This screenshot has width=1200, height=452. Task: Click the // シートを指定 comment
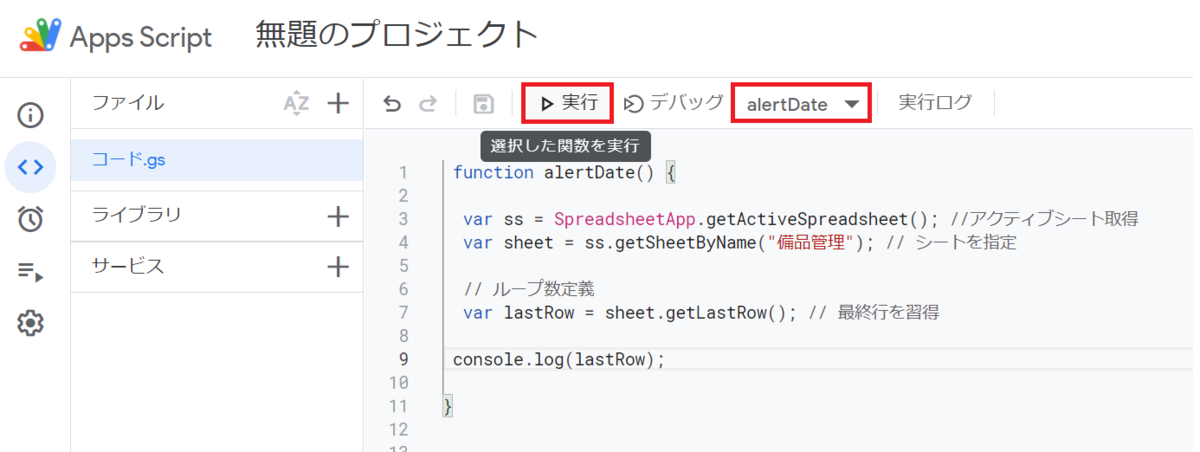tap(951, 242)
